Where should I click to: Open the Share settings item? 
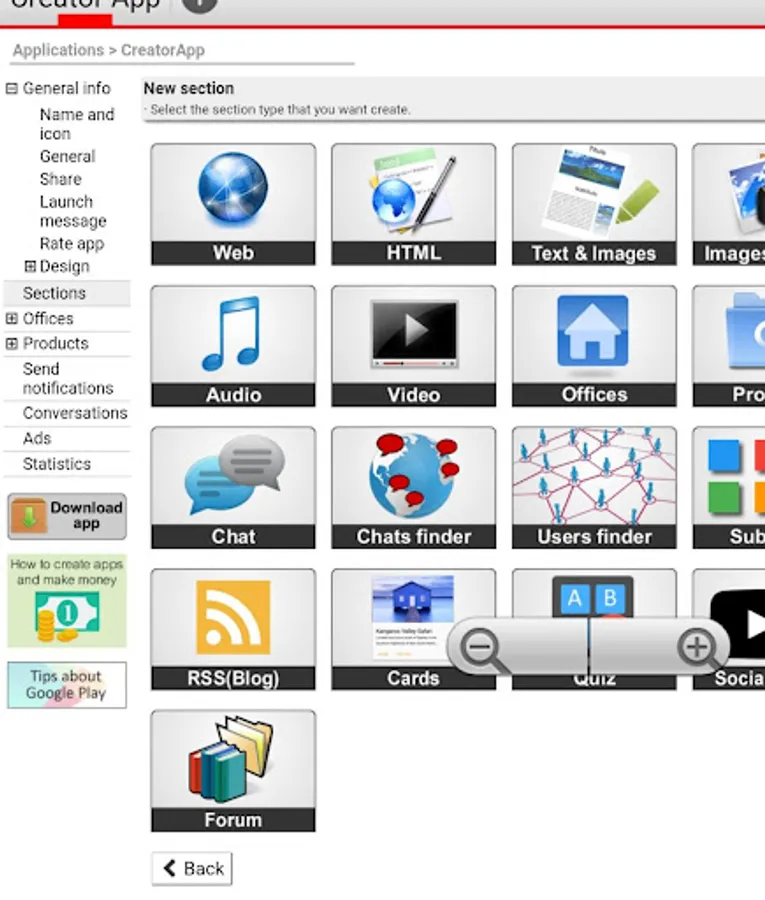tap(60, 179)
